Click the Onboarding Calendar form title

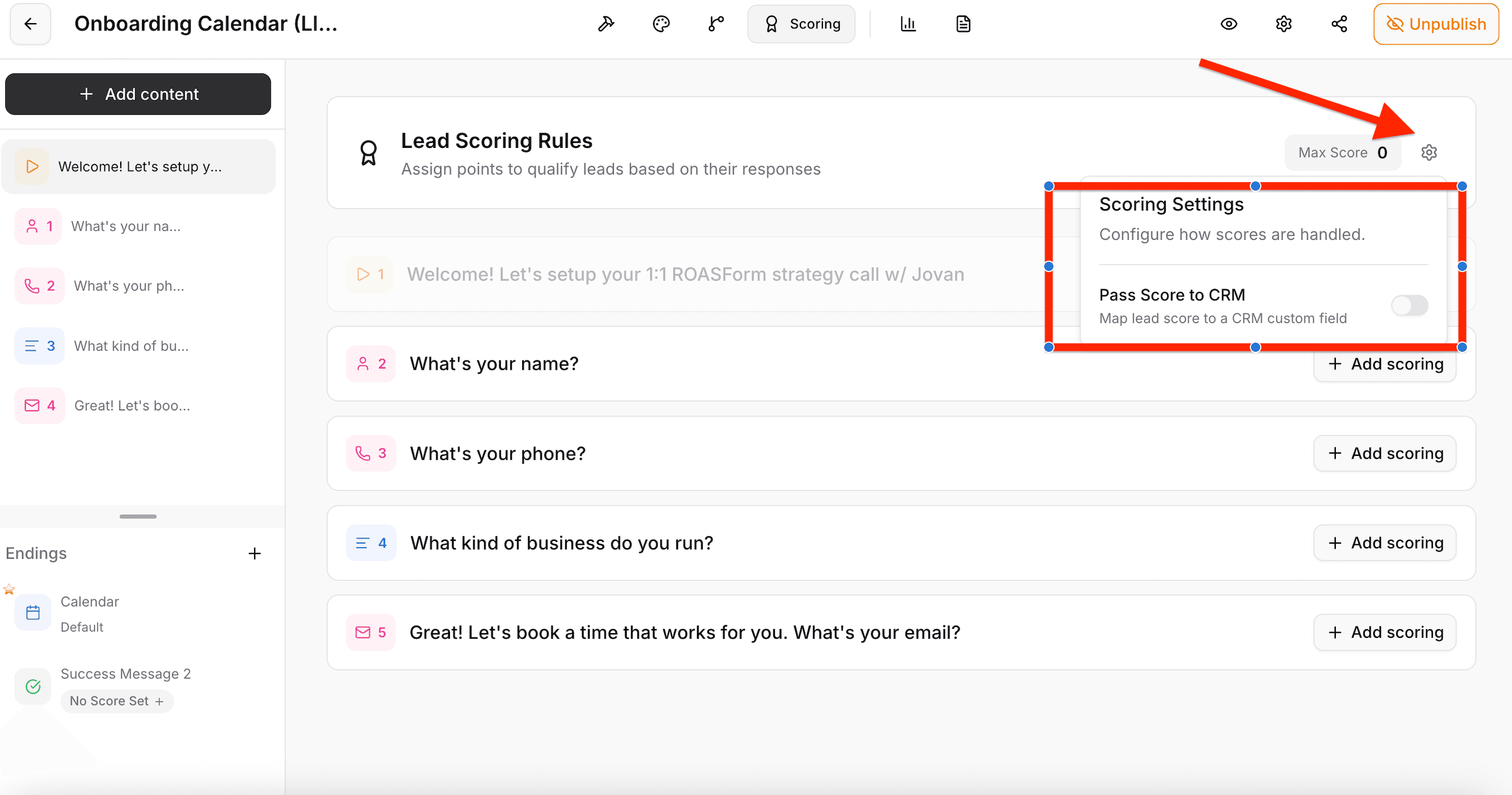206,24
